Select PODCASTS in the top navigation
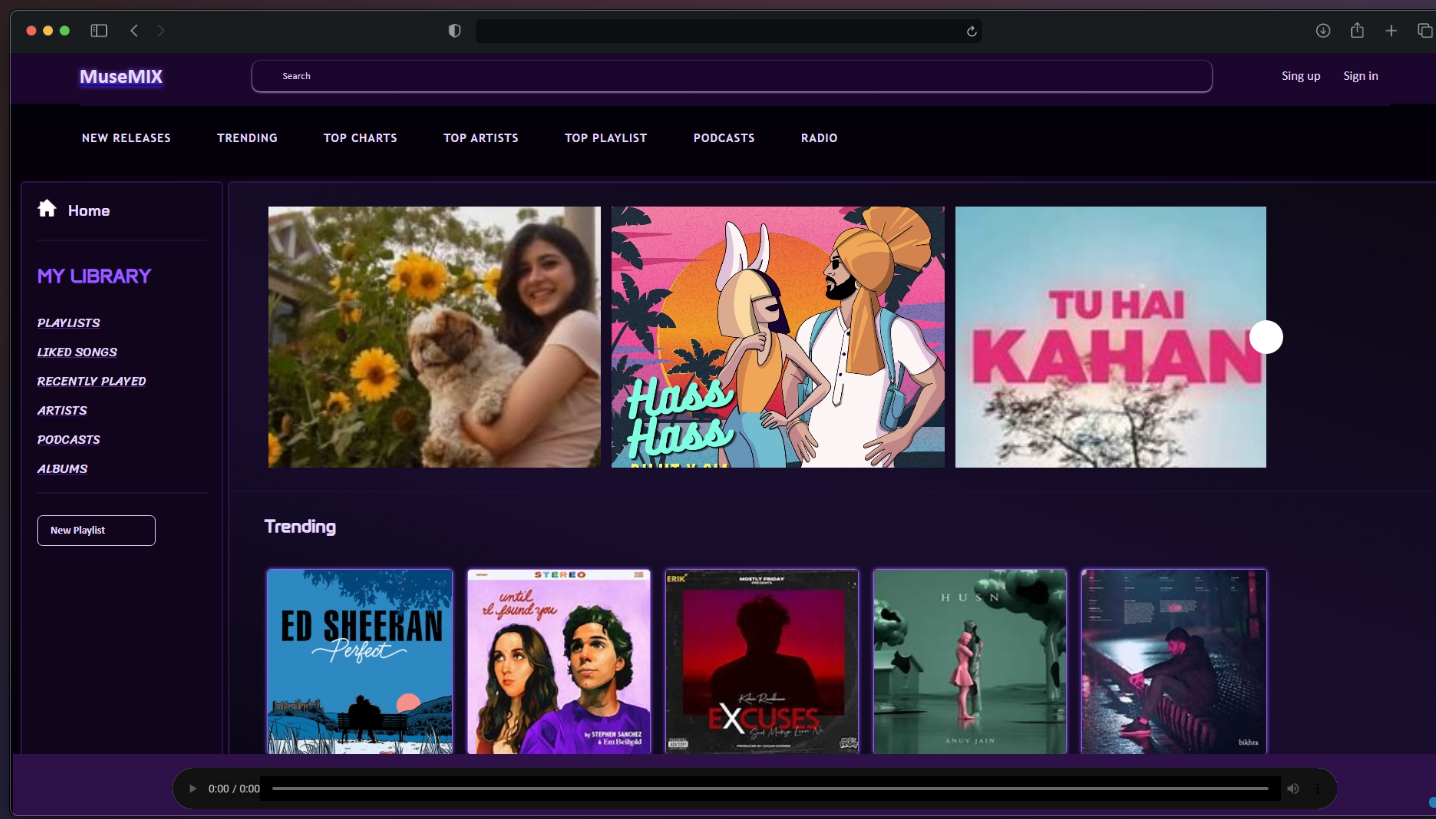The width and height of the screenshot is (1436, 819). click(x=724, y=138)
